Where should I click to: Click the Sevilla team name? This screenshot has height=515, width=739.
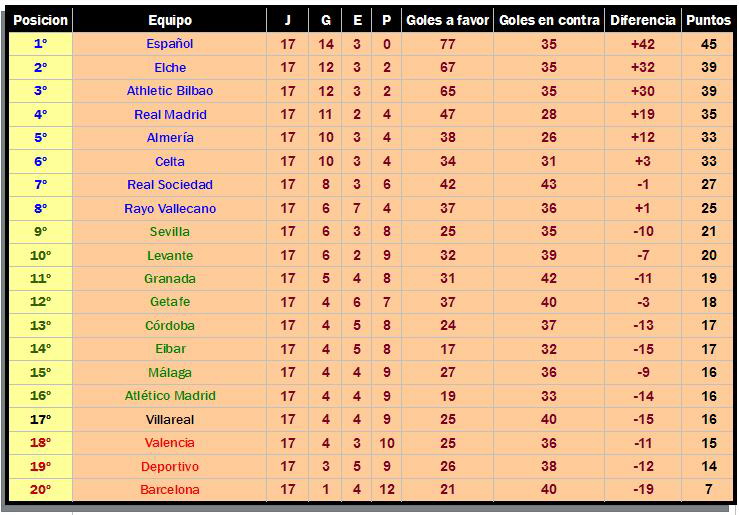(170, 232)
